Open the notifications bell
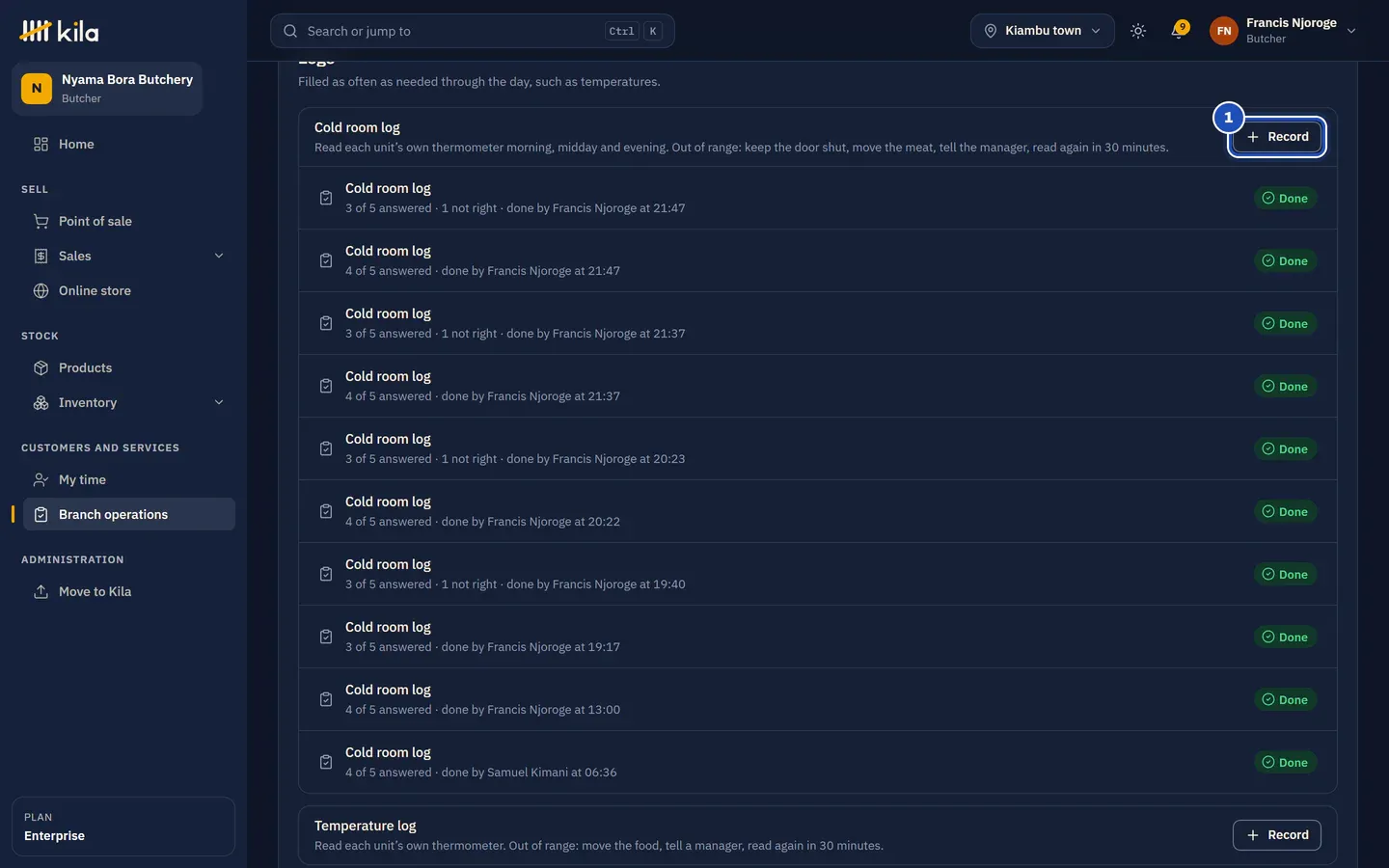 pyautogui.click(x=1178, y=31)
